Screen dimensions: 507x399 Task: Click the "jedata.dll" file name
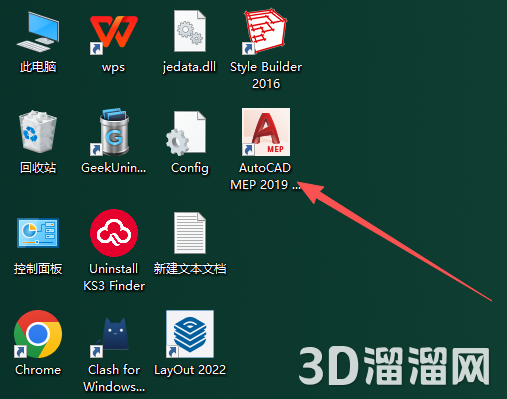point(189,67)
